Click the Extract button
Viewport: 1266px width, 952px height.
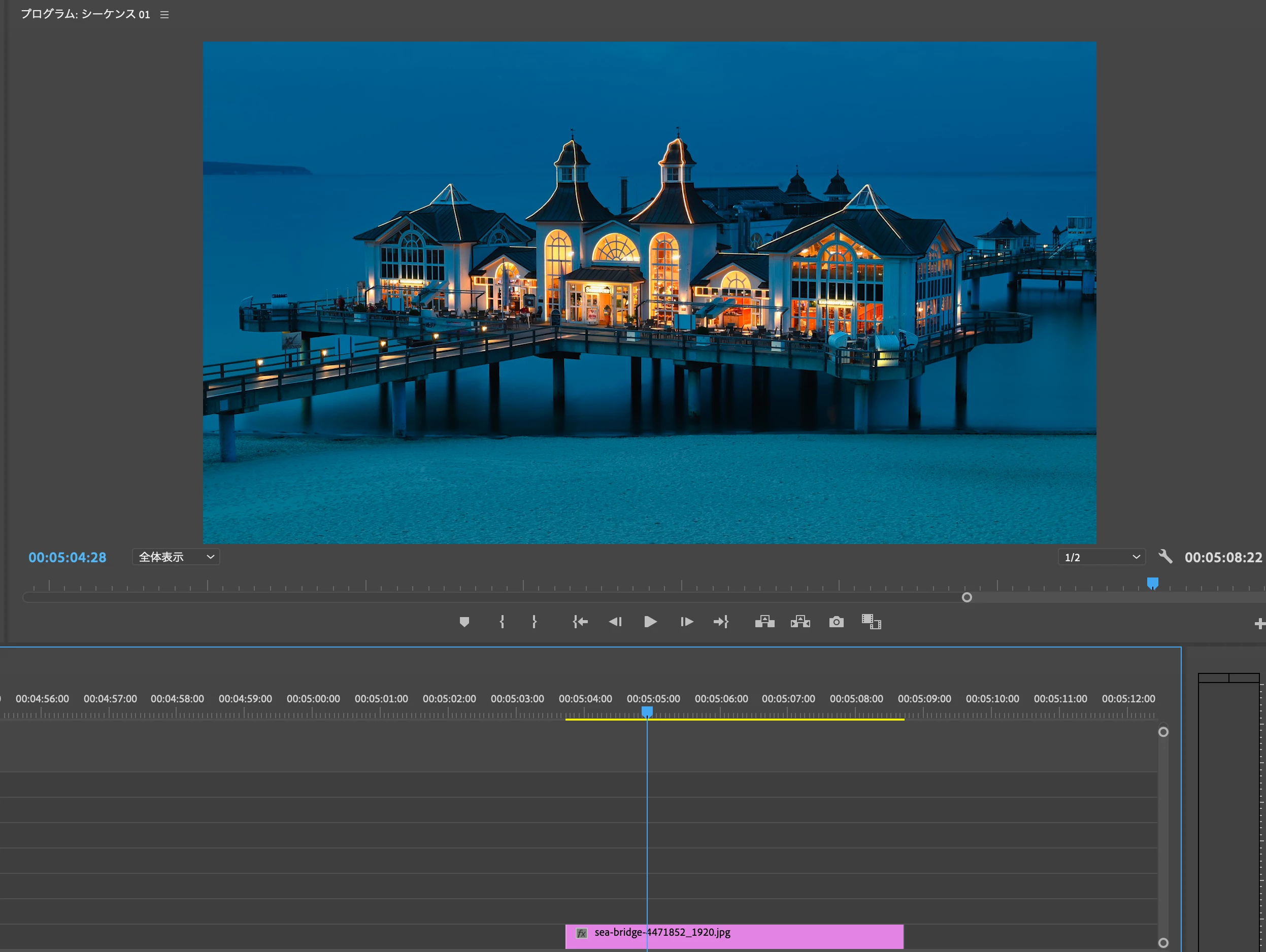(x=800, y=622)
